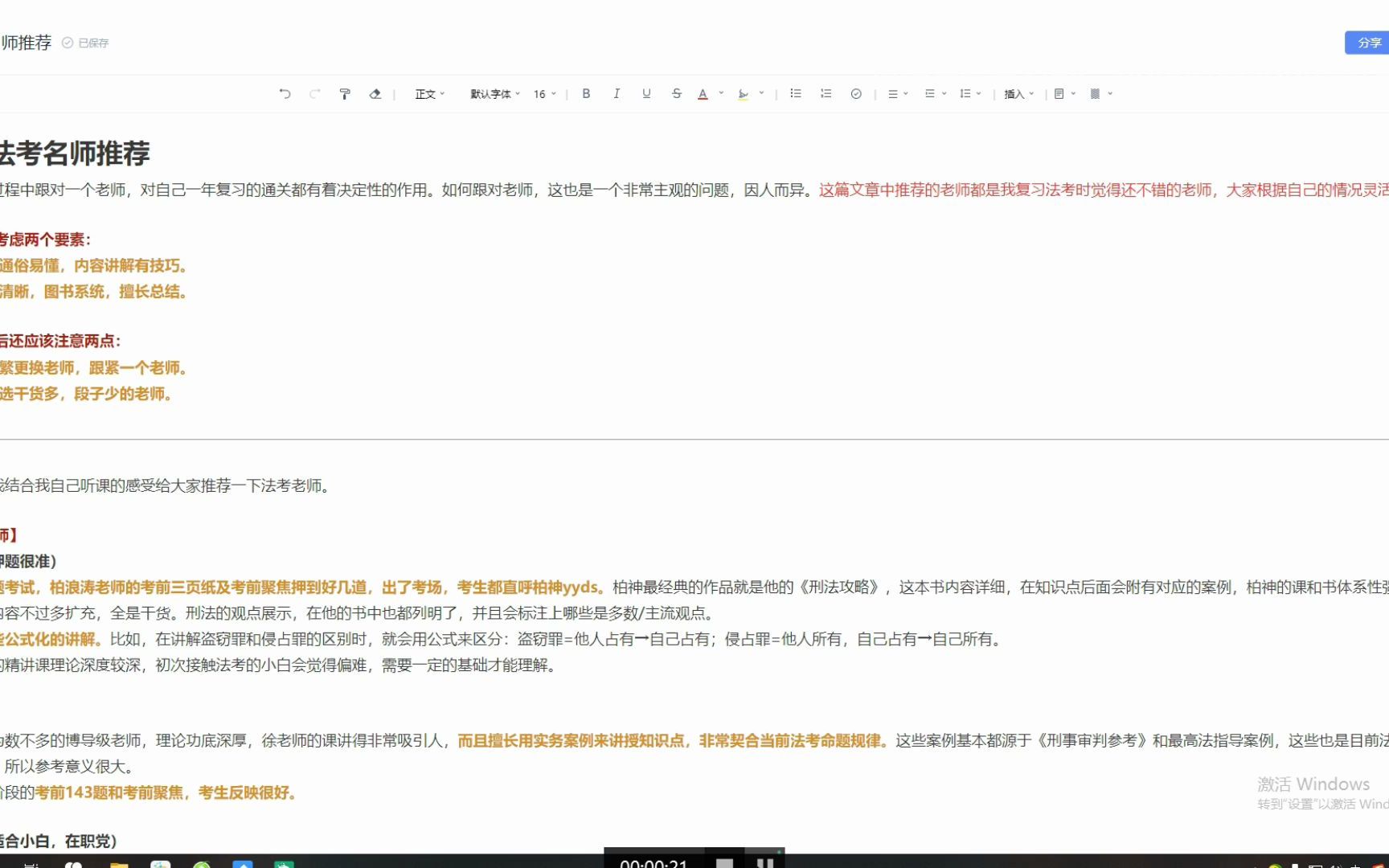Click the bold text 适合小白，在职党)
This screenshot has height=868, width=1389.
pos(59,841)
